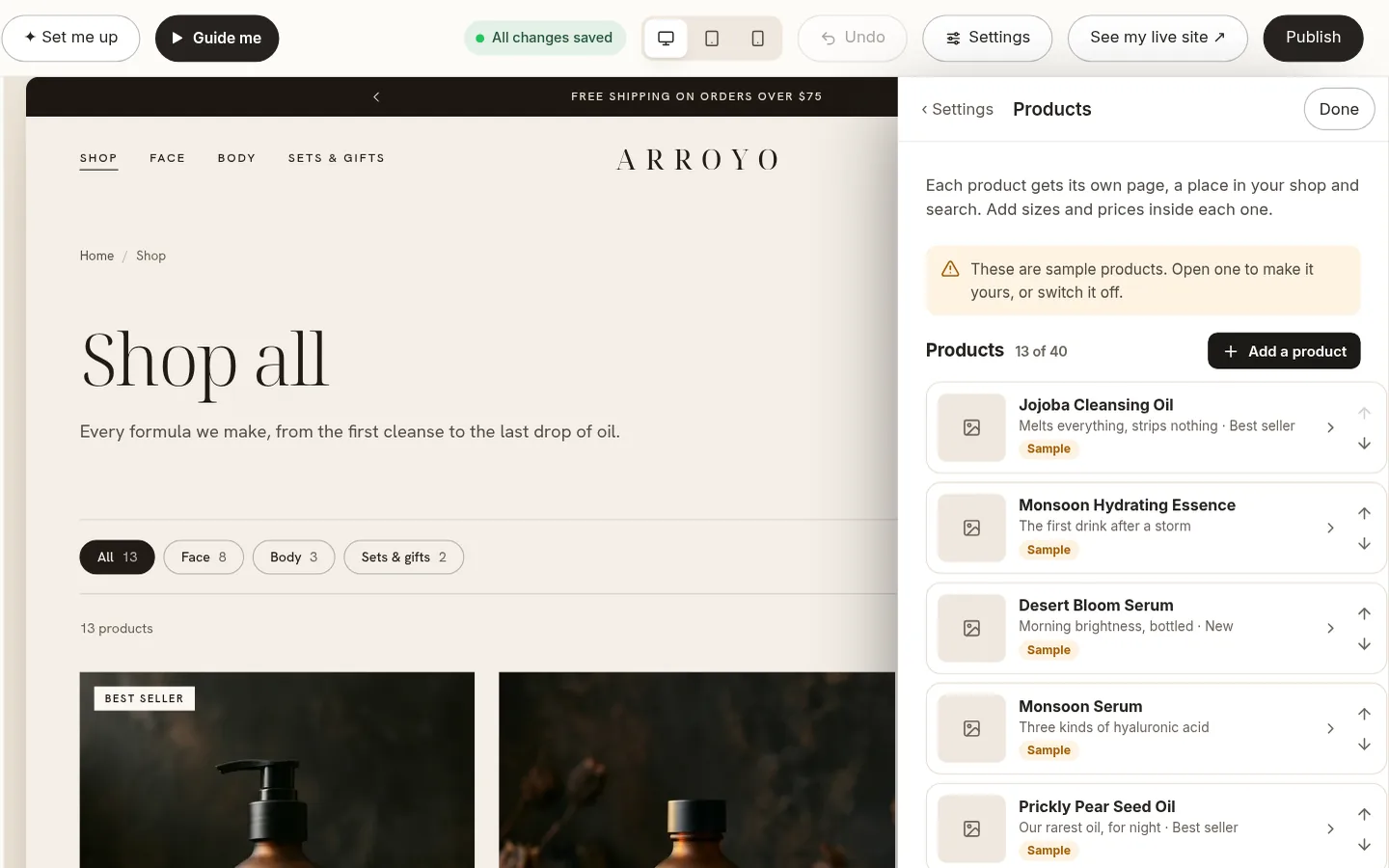Filter products by Sets & gifts 2
The image size is (1389, 868).
click(x=403, y=557)
